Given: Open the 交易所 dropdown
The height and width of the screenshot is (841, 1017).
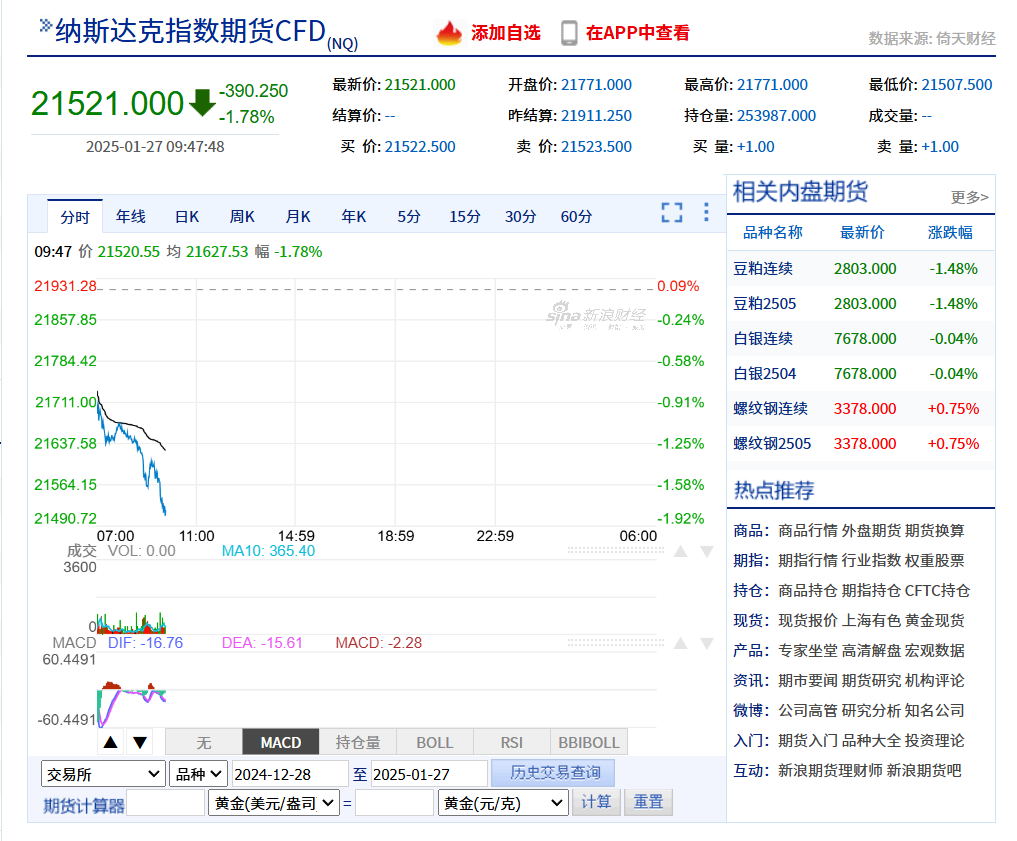Looking at the screenshot, I should click(x=103, y=774).
